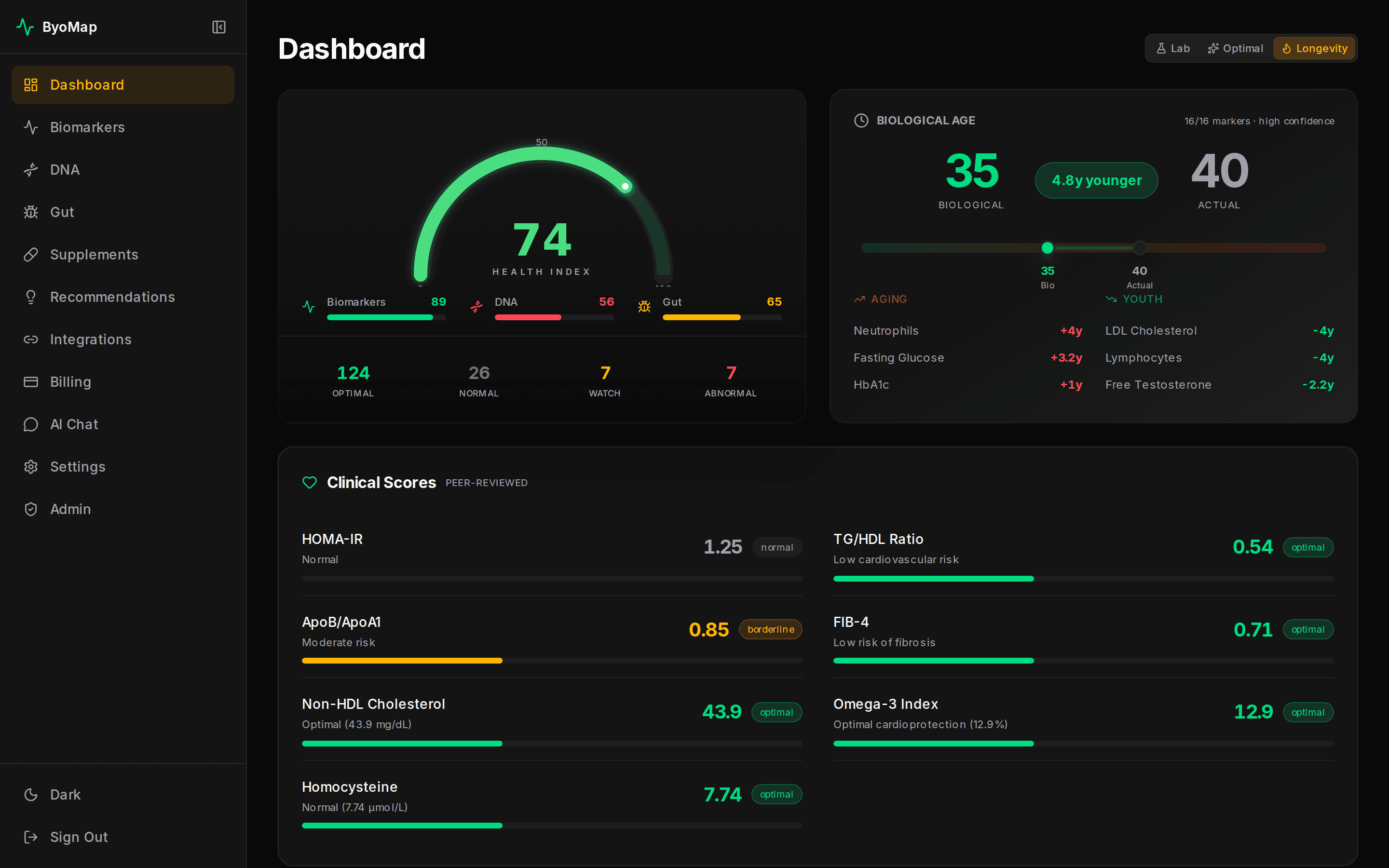Switch to the Optimal tab

1235,48
